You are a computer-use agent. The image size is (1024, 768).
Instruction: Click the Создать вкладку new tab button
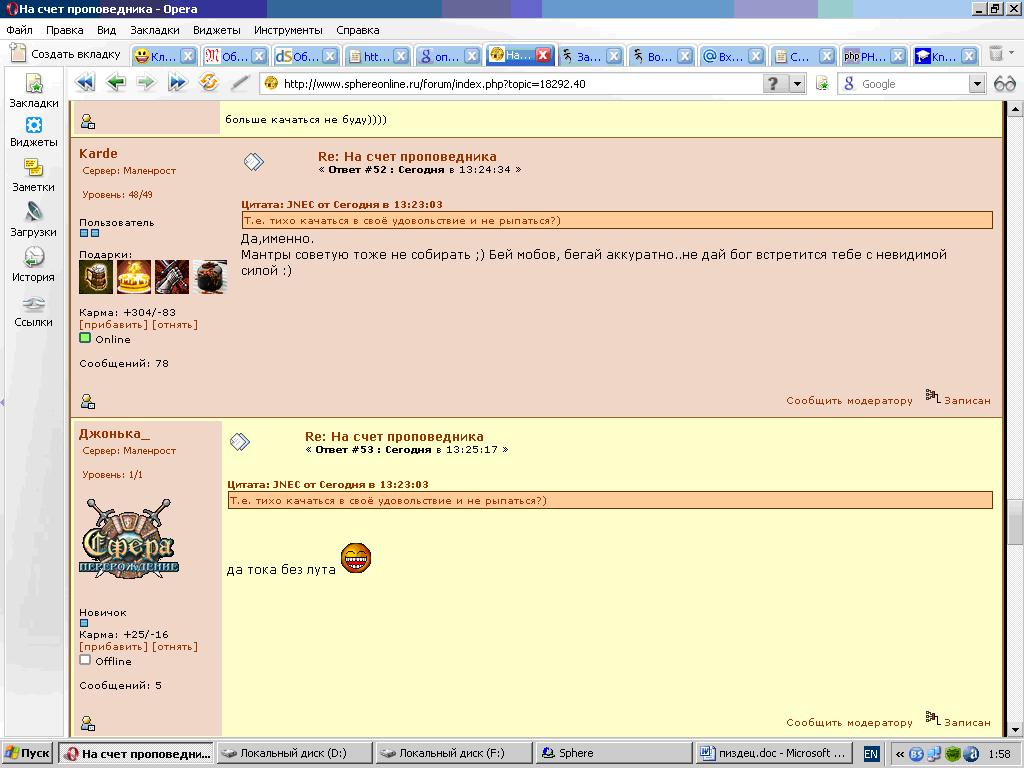pos(65,54)
